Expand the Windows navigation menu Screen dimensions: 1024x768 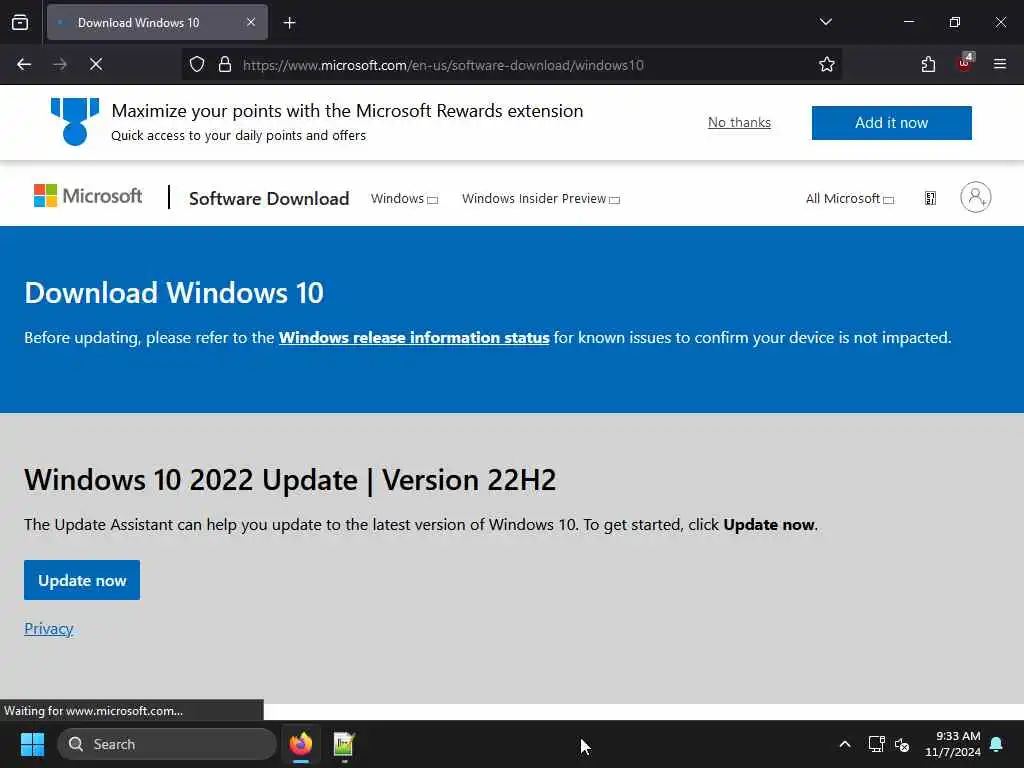point(404,199)
